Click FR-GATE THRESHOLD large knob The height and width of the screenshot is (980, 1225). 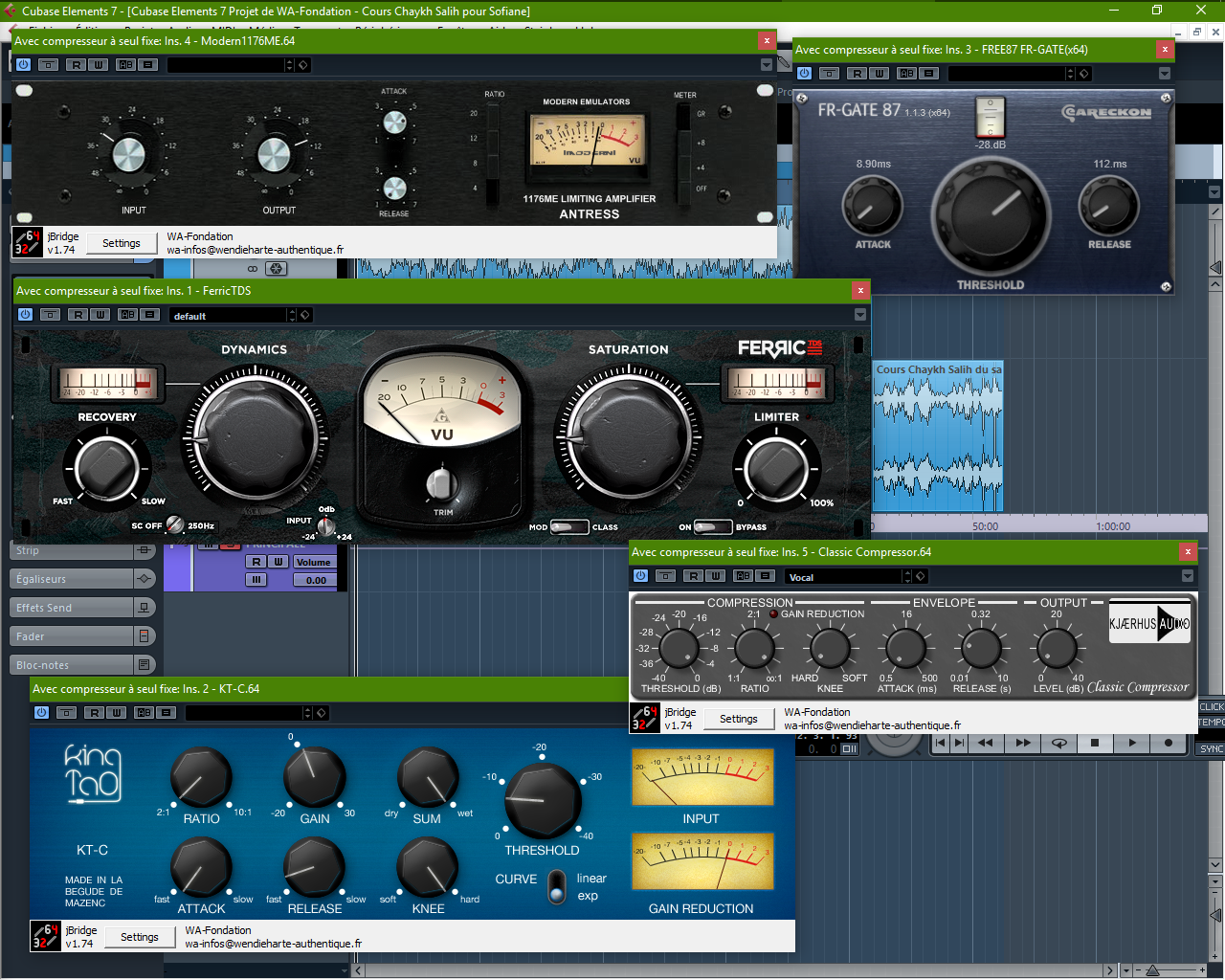pos(991,215)
